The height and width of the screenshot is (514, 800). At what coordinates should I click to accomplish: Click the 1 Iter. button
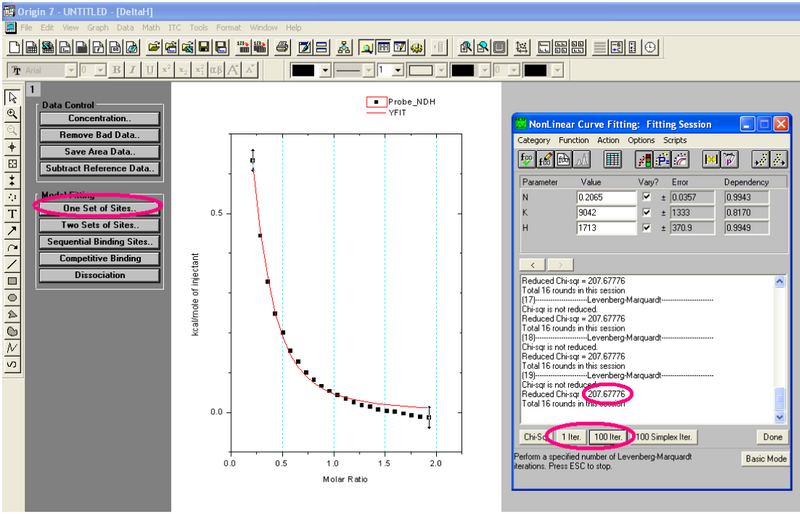[x=571, y=437]
